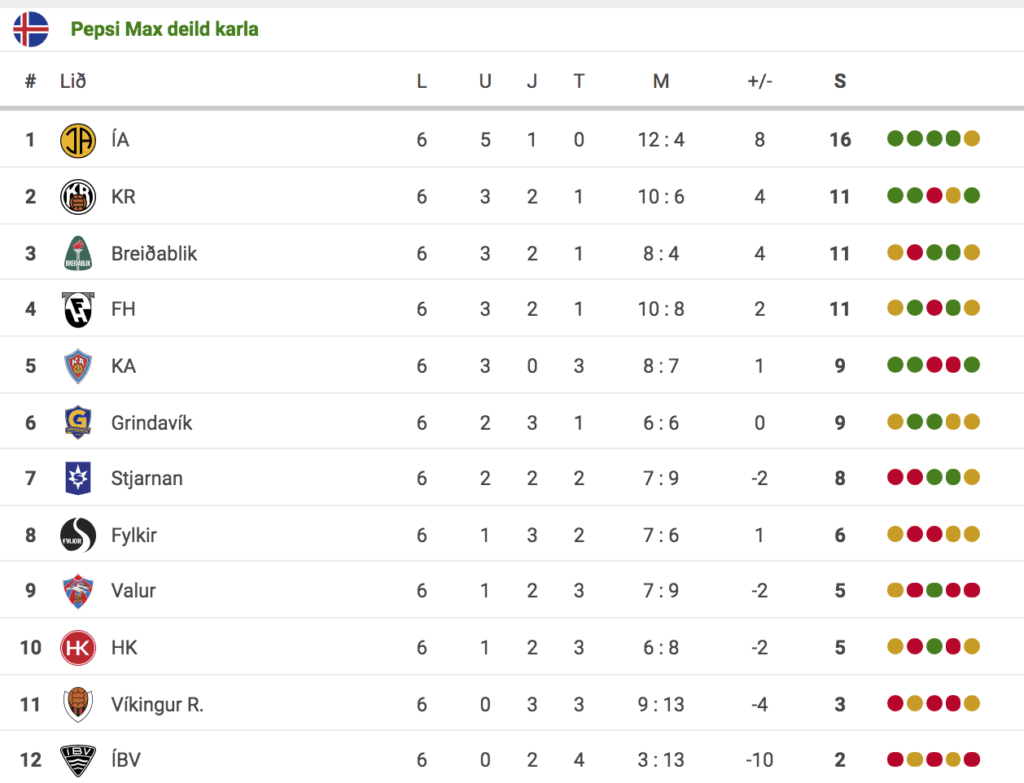Click the KR club crest

click(78, 197)
